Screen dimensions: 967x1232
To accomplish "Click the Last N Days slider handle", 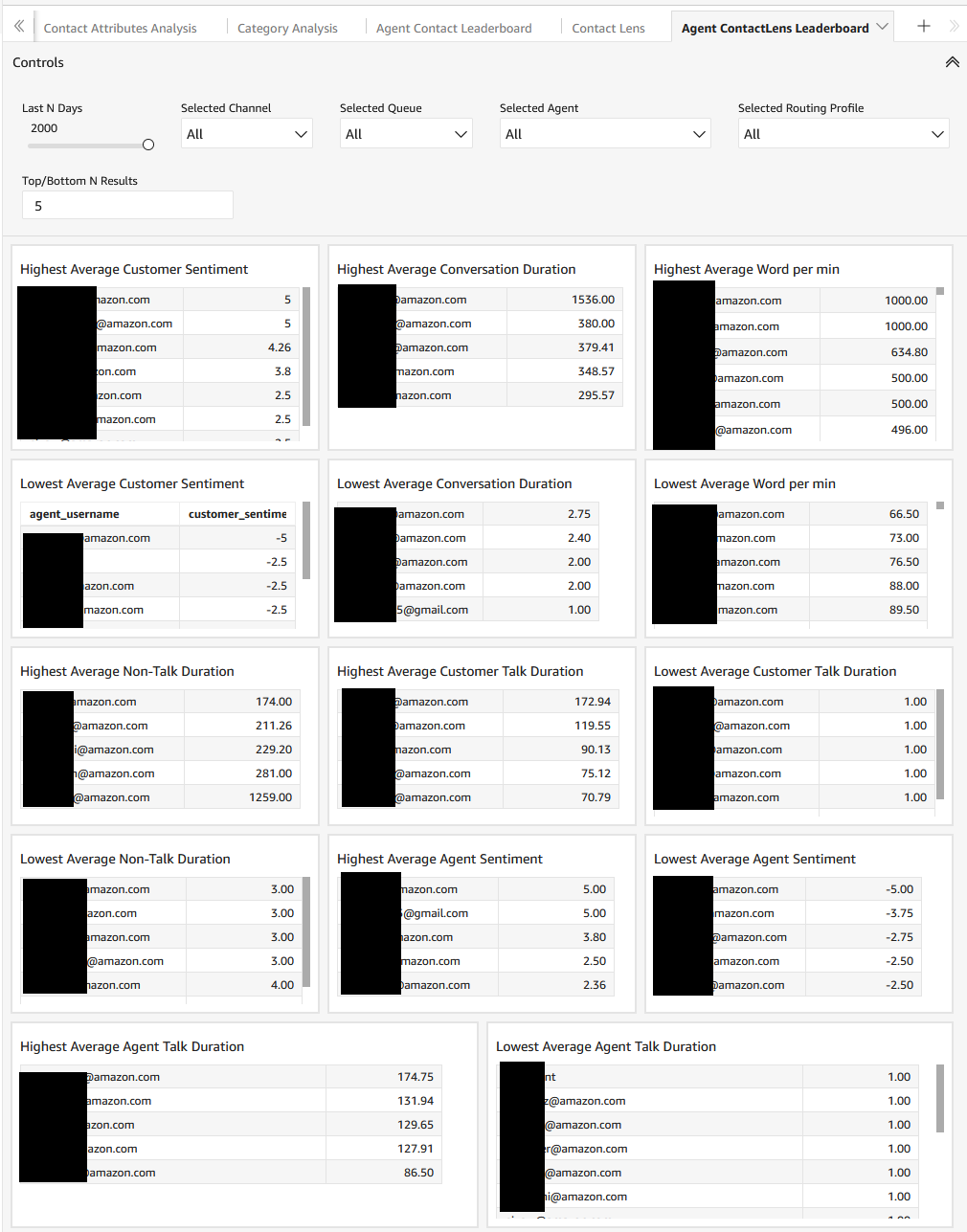I will pos(147,144).
